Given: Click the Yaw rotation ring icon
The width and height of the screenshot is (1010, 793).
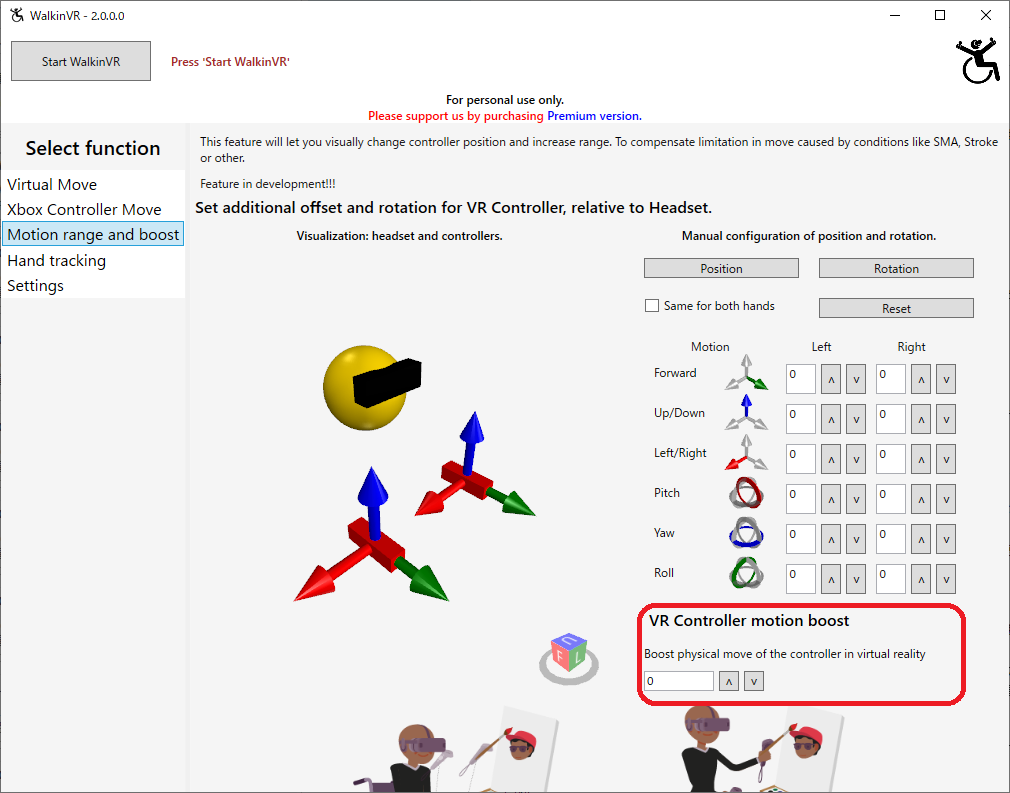Looking at the screenshot, I should click(746, 533).
